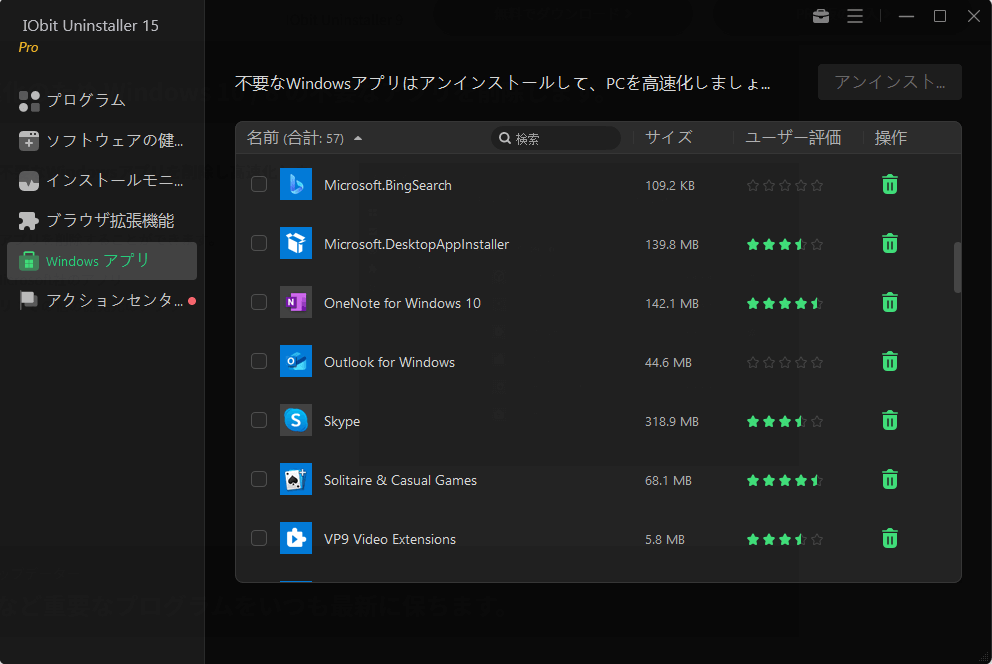Select the Windows アプリ sidebar item
This screenshot has height=664, width=992.
click(102, 261)
